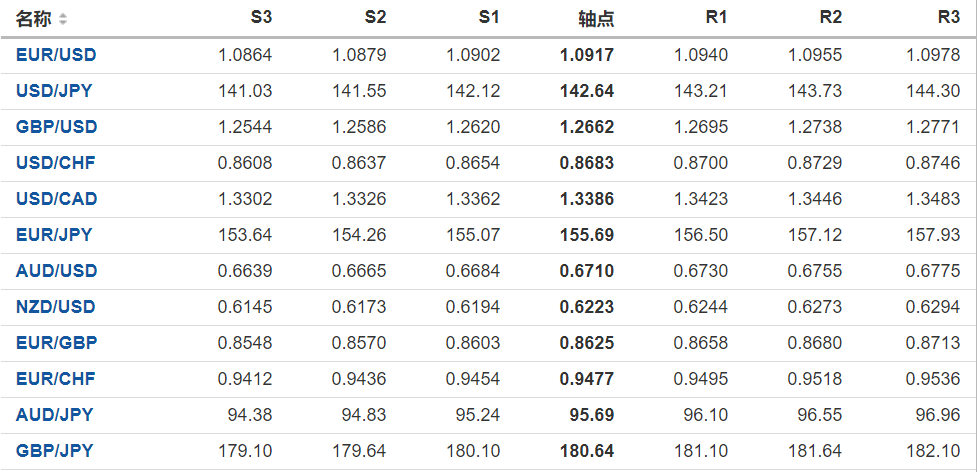980x472 pixels.
Task: Open the GBP/JPY currency pair link
Action: point(54,451)
